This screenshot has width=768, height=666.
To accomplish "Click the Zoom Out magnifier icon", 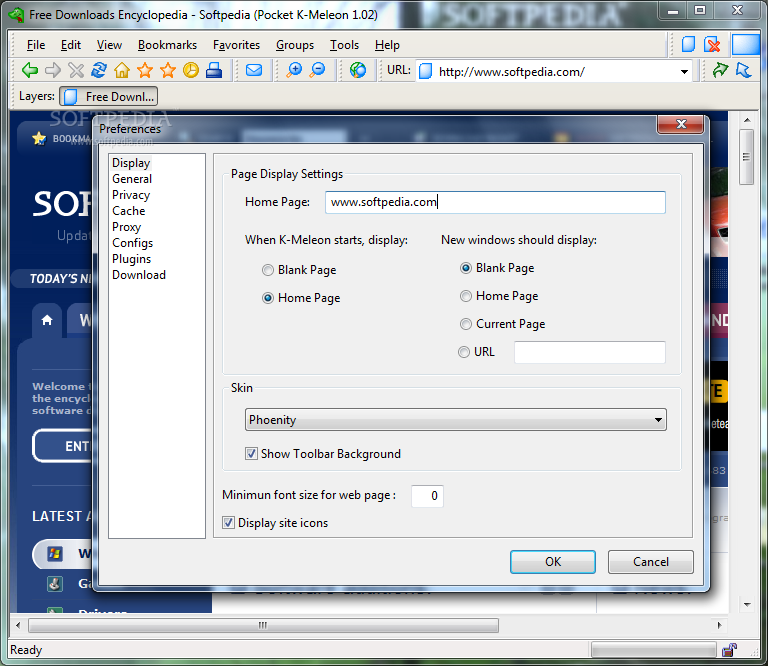I will point(318,70).
